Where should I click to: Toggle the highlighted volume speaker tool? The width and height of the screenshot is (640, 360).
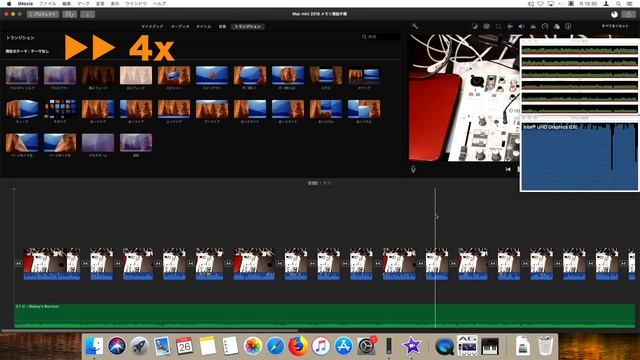pos(522,27)
